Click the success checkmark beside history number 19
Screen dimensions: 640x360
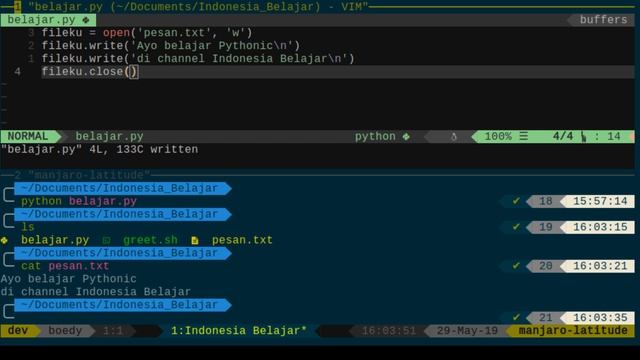516,227
